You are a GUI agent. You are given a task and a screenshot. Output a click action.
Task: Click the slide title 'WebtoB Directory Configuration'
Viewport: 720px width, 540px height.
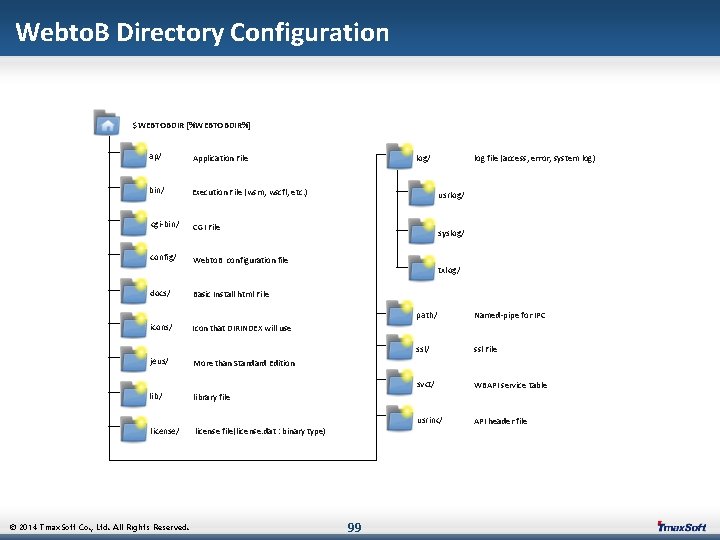pyautogui.click(x=202, y=33)
